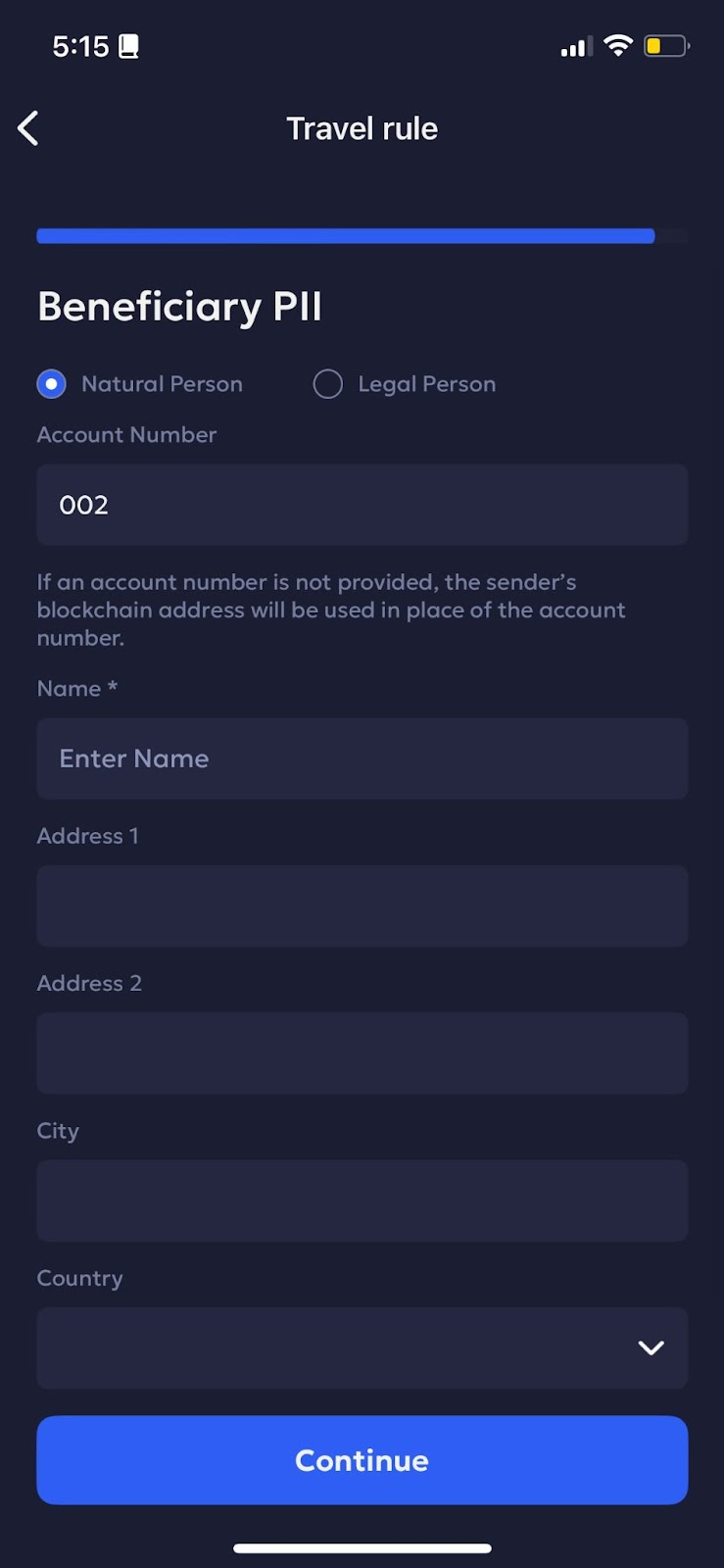Tap the blue progress bar

346,236
